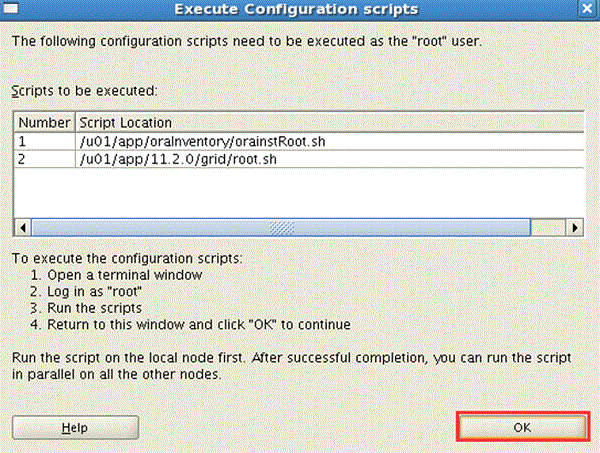Select row number 2 cell

click(x=44, y=159)
